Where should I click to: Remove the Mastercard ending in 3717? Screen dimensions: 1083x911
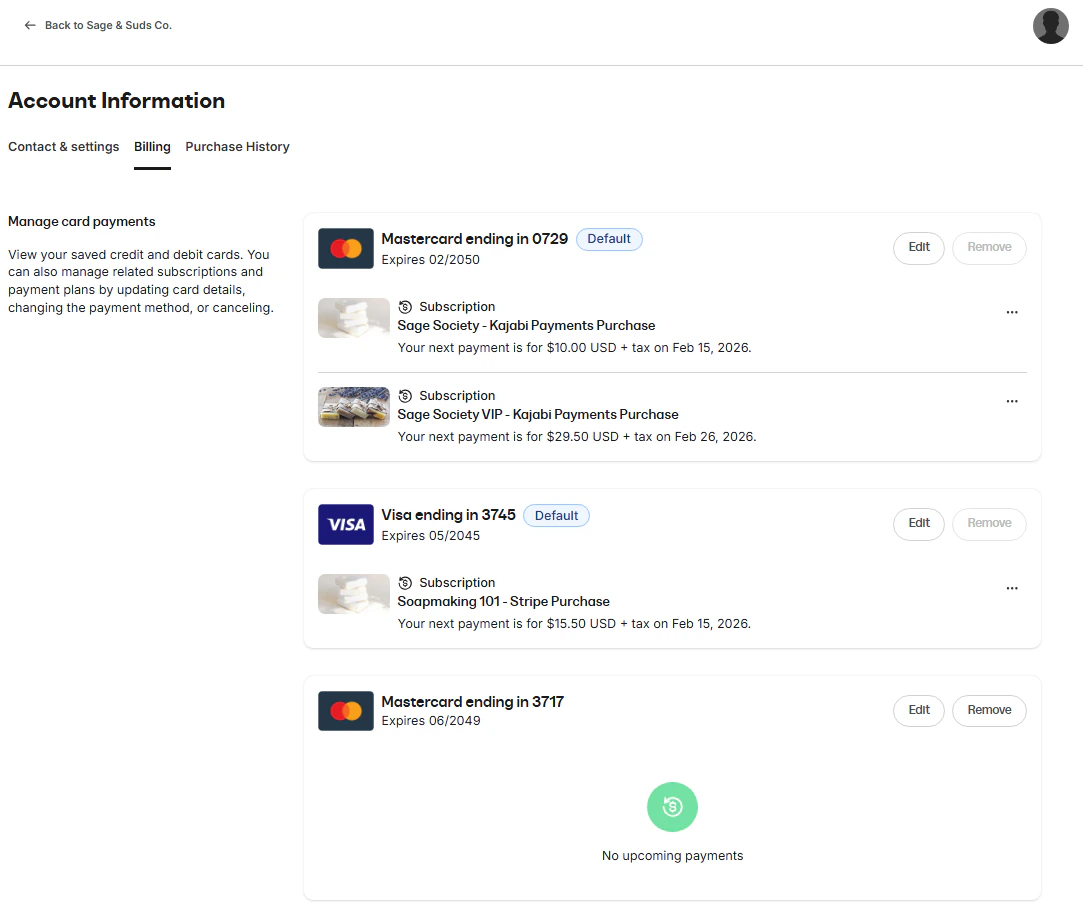(989, 711)
